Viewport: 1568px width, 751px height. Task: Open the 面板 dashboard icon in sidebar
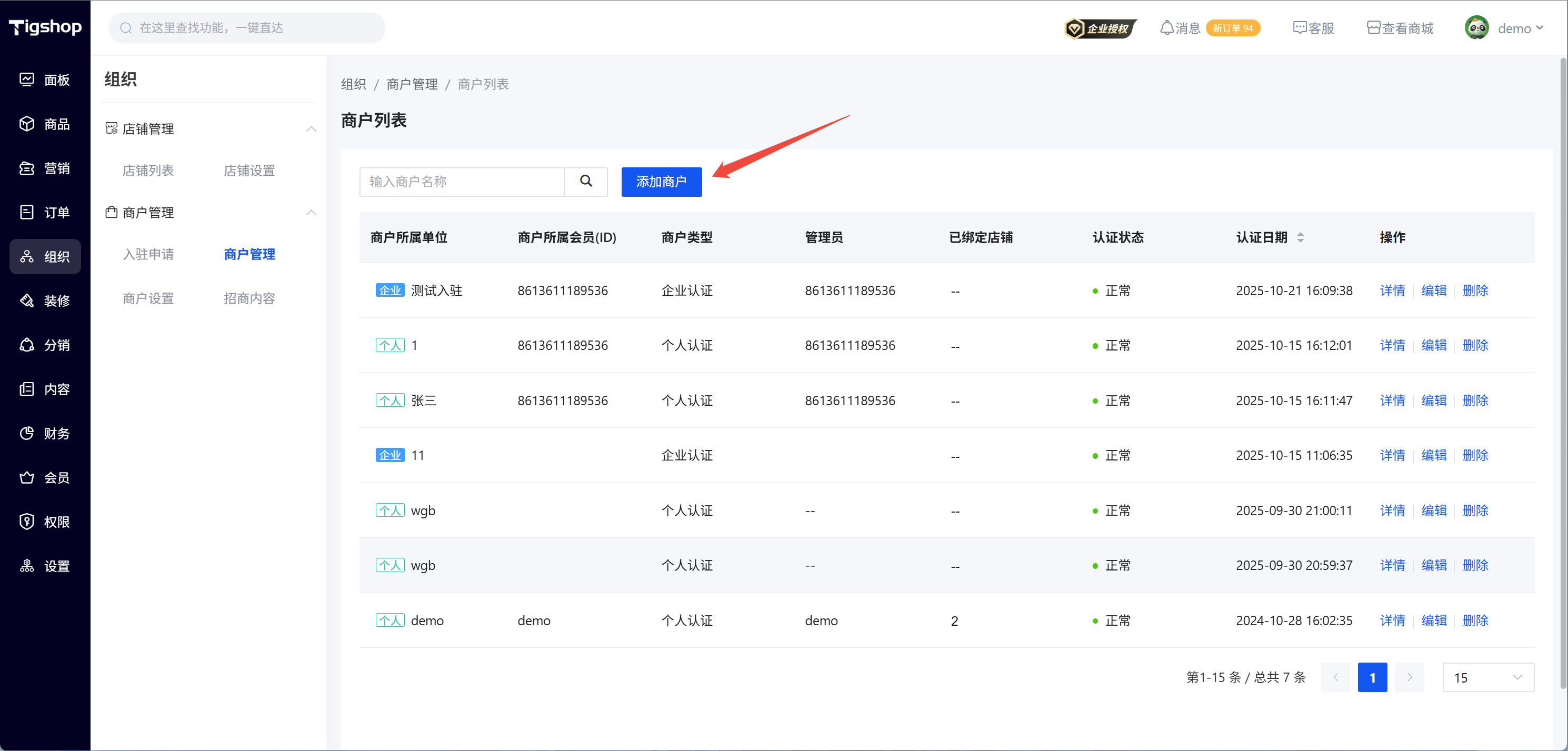click(27, 79)
